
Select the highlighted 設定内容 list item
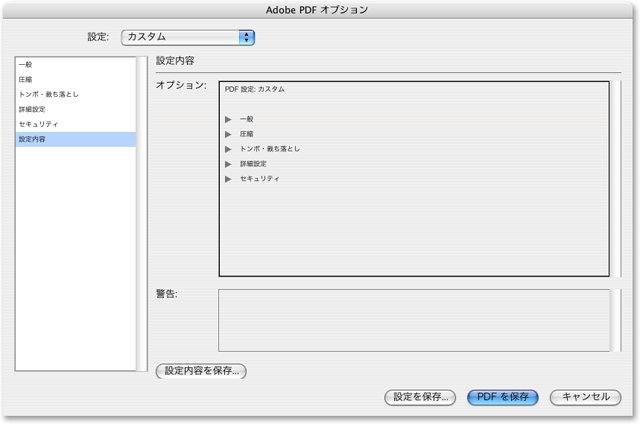click(32, 139)
